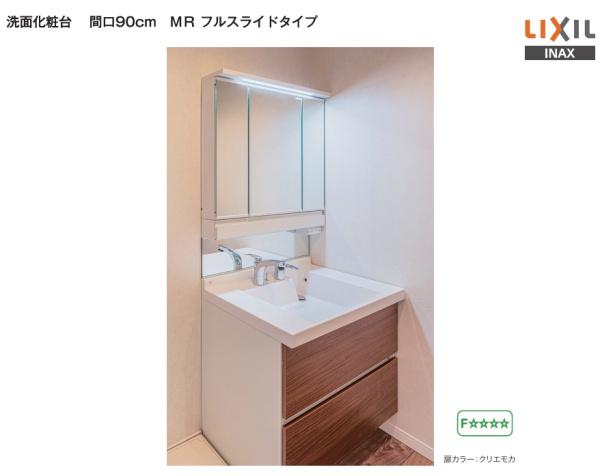Click the small outlet panel under the mirror cabinet
The height and width of the screenshot is (476, 600).
pos(313,231)
